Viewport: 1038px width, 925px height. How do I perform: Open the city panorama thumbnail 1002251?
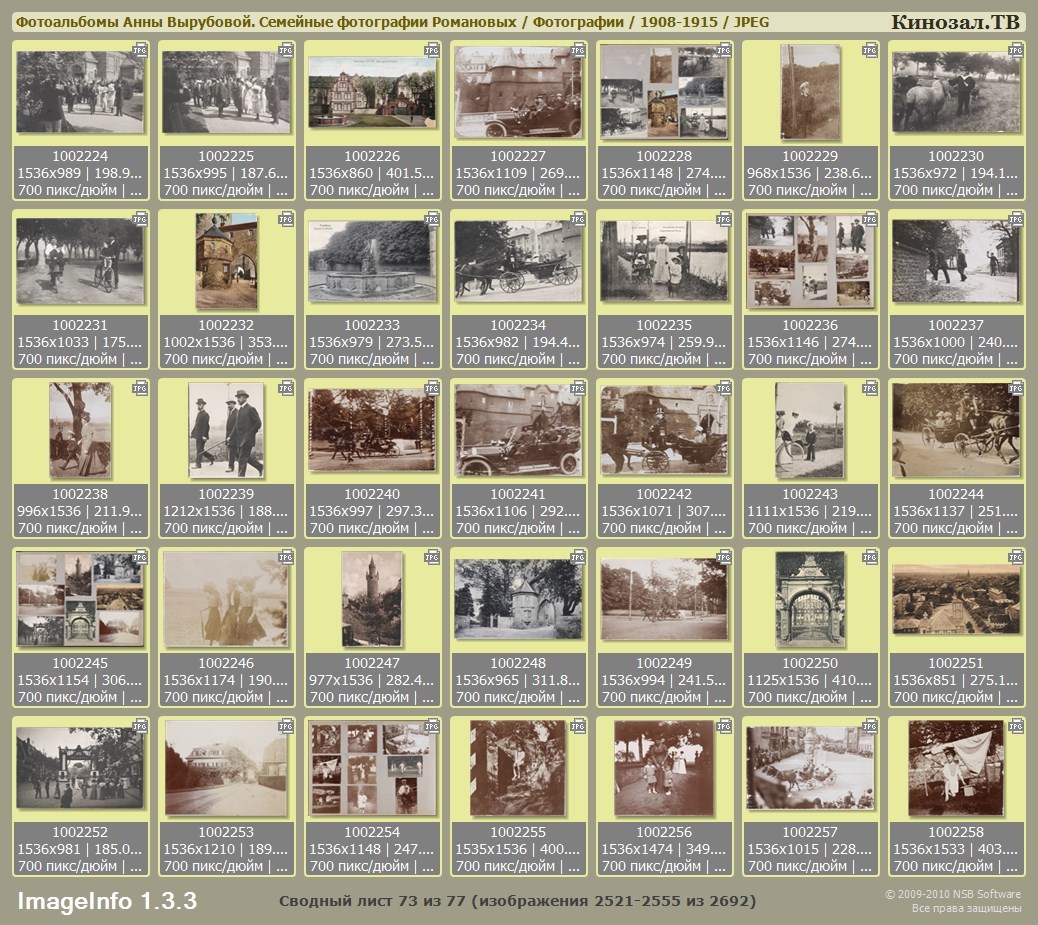[956, 599]
